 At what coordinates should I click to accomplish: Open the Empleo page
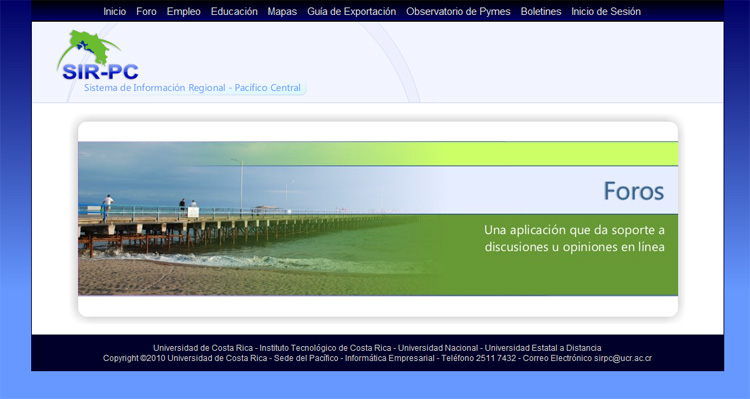click(184, 11)
